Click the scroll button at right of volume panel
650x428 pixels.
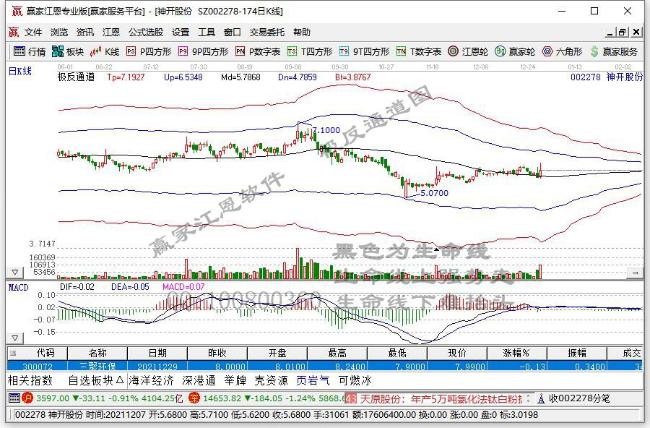(x=635, y=273)
